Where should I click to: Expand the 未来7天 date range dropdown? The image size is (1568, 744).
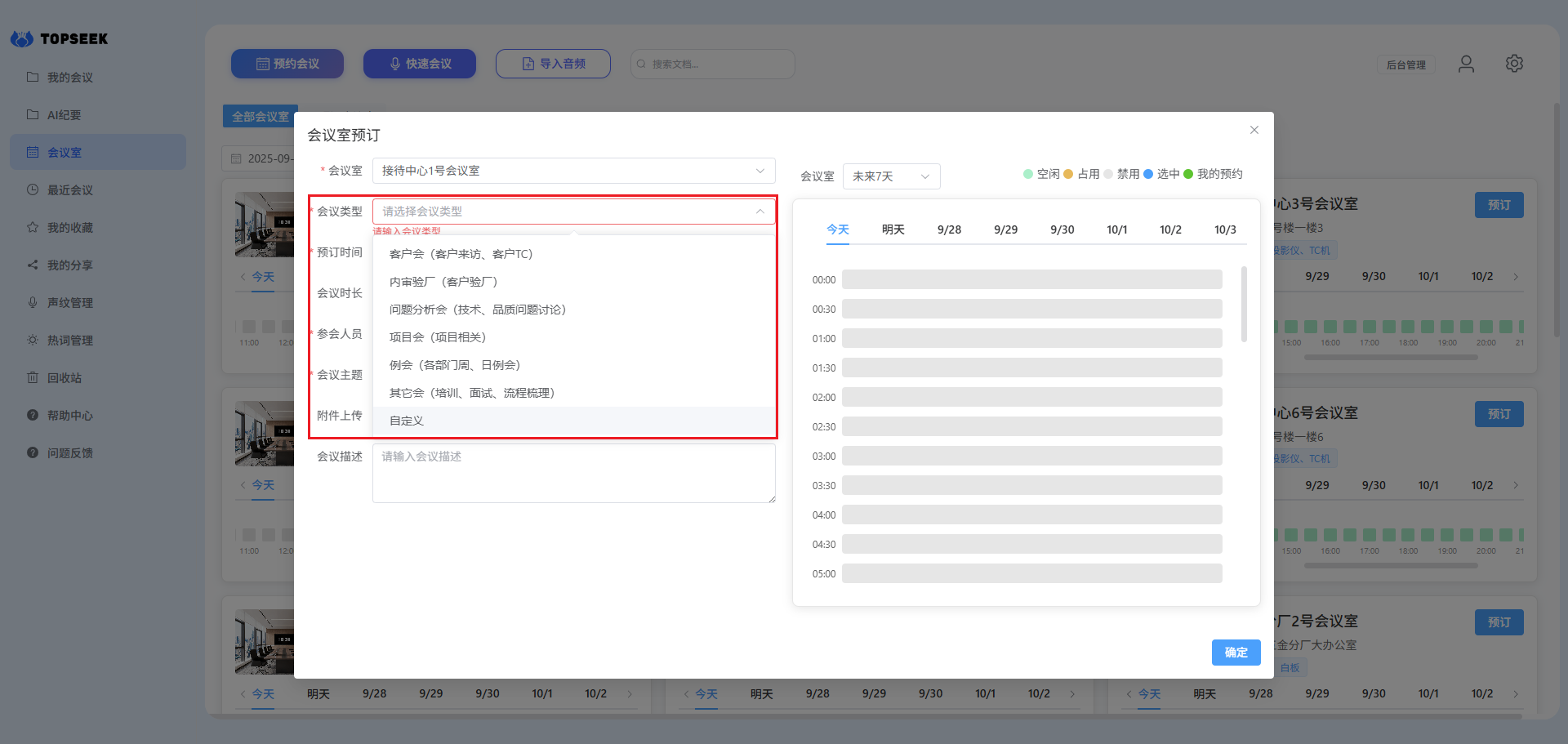click(x=890, y=176)
